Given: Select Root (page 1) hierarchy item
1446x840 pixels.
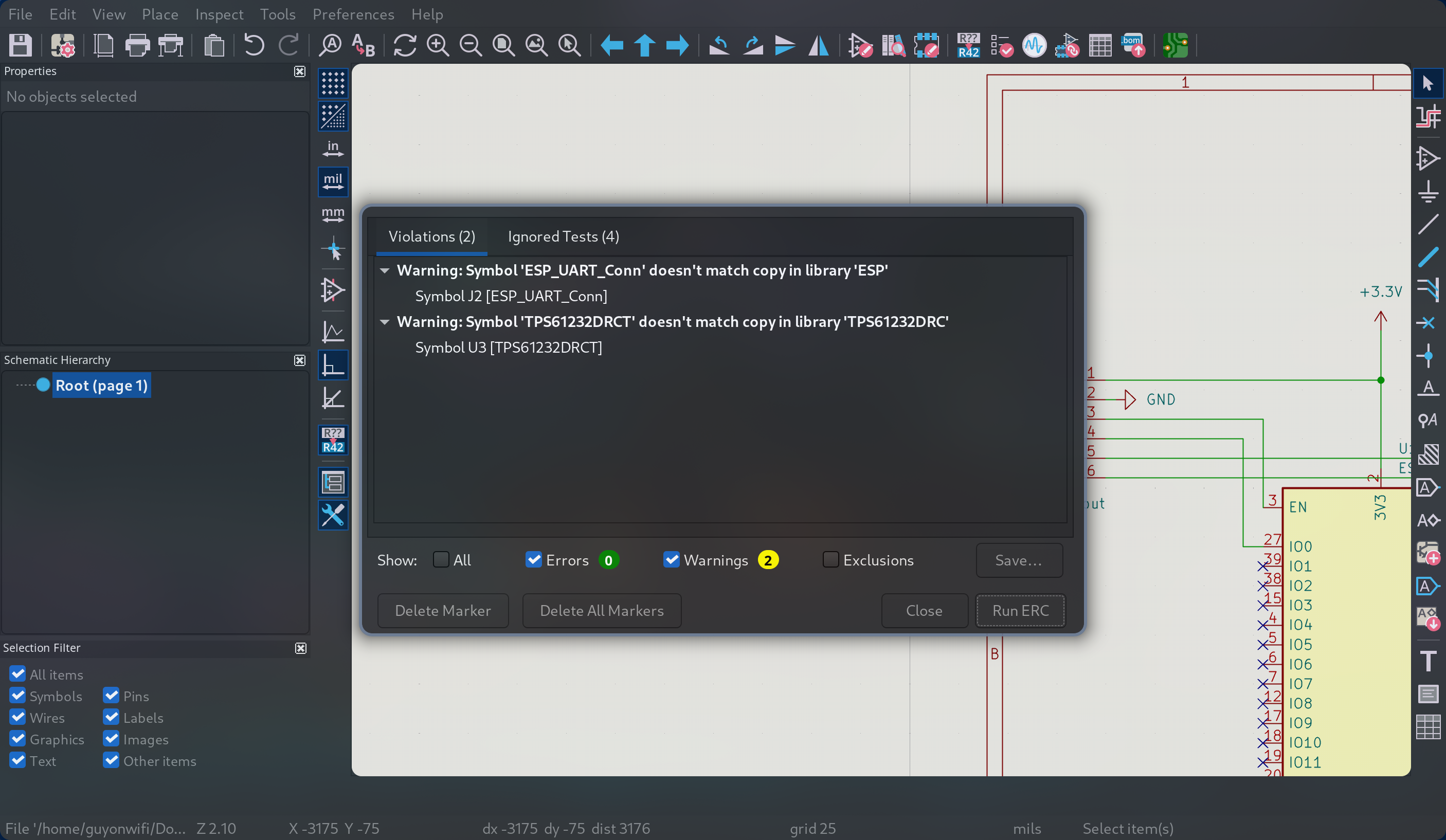Looking at the screenshot, I should click(102, 386).
